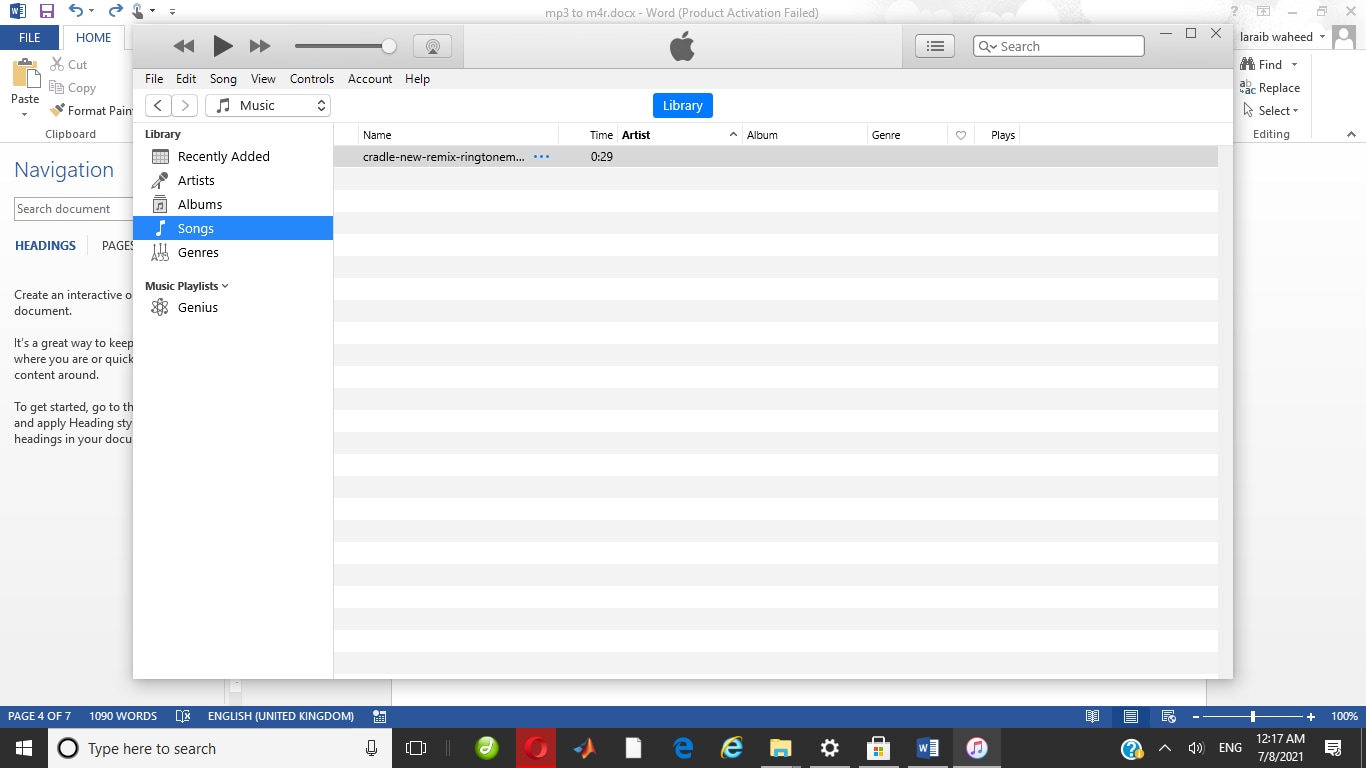Click the iTunes fast-forward button
Screen dimensions: 1366x768
pyautogui.click(x=260, y=46)
